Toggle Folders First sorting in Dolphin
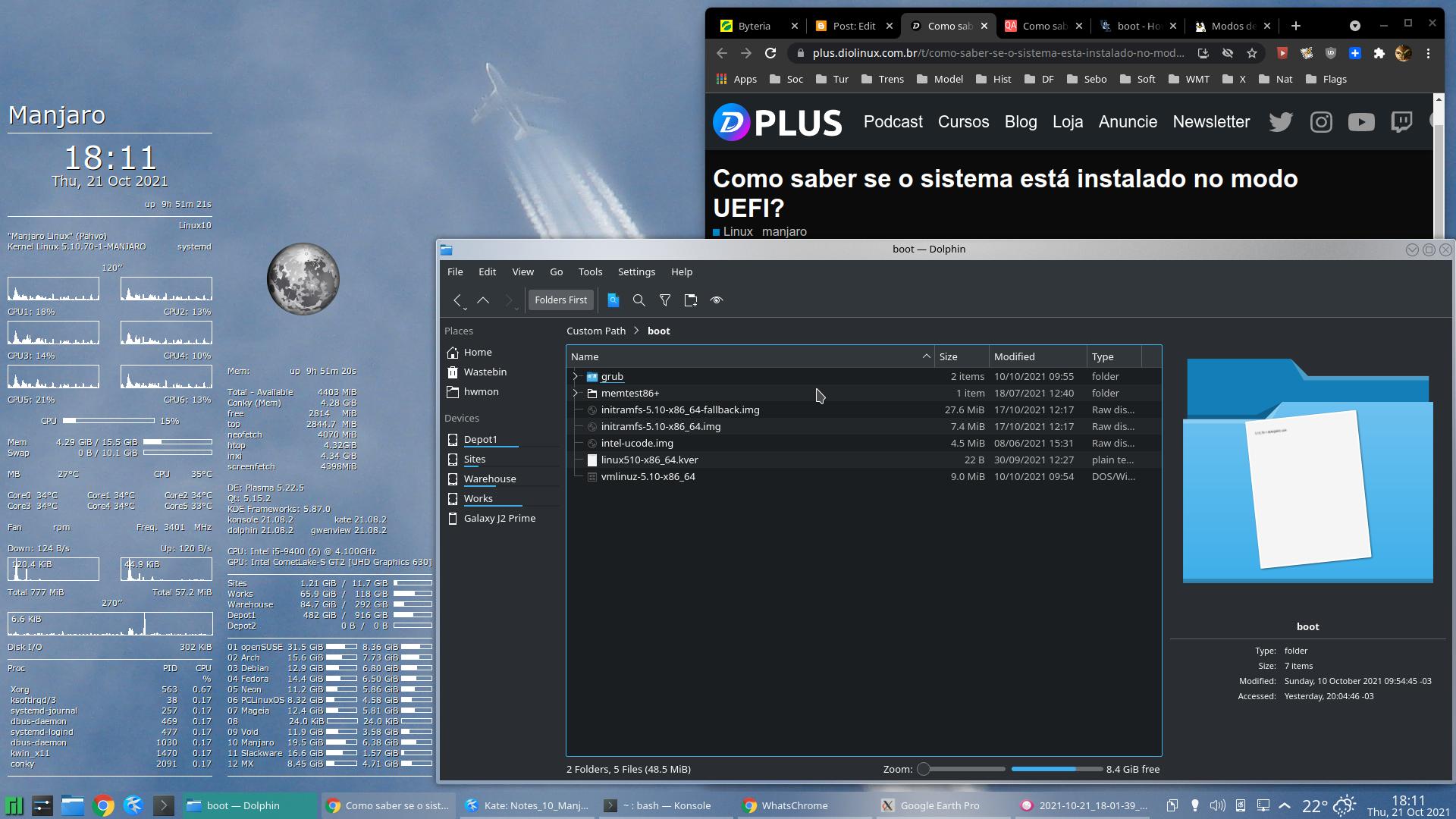Viewport: 1456px width, 819px height. click(560, 300)
